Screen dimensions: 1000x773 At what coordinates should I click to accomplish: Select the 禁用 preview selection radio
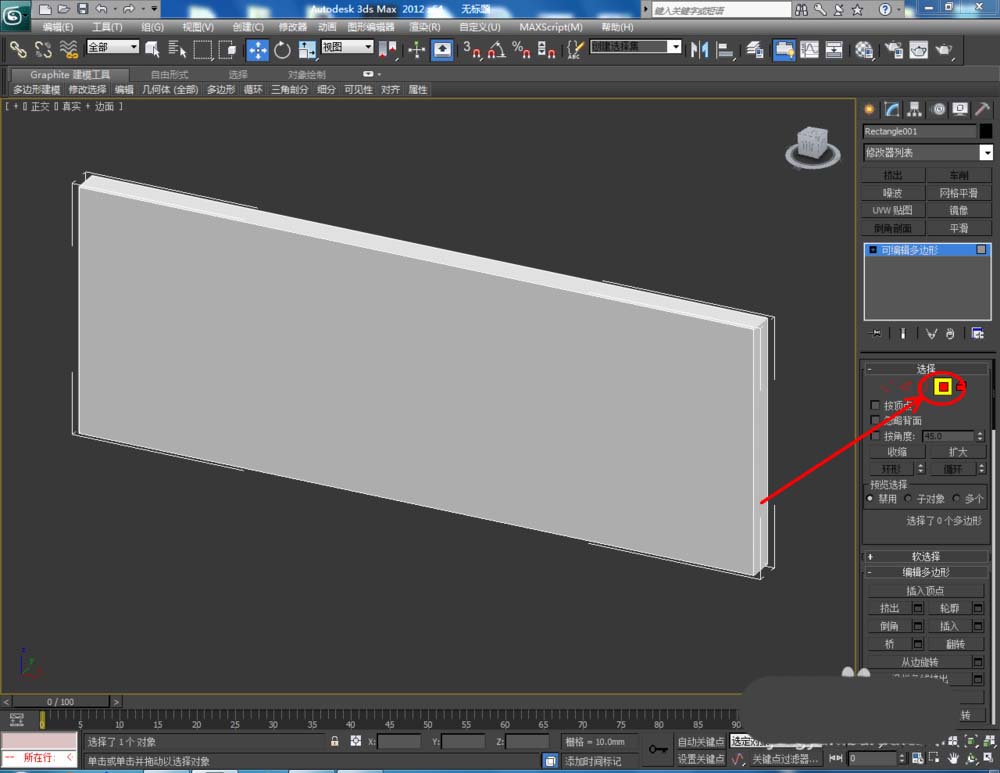[870, 498]
